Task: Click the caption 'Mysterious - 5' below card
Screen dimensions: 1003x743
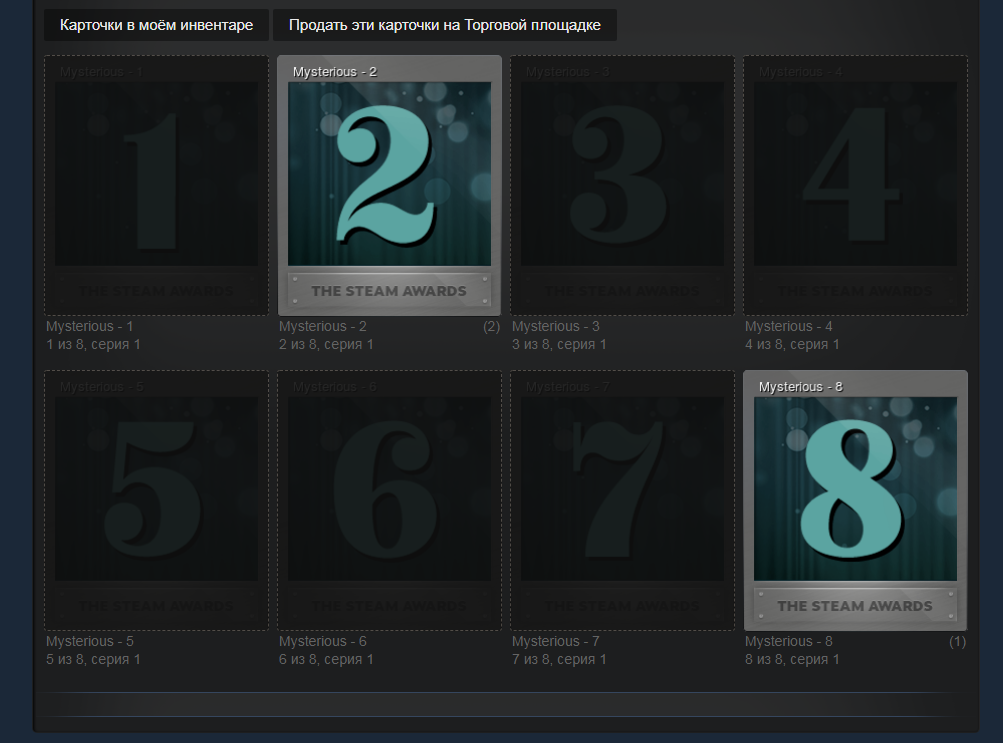Action: 90,641
